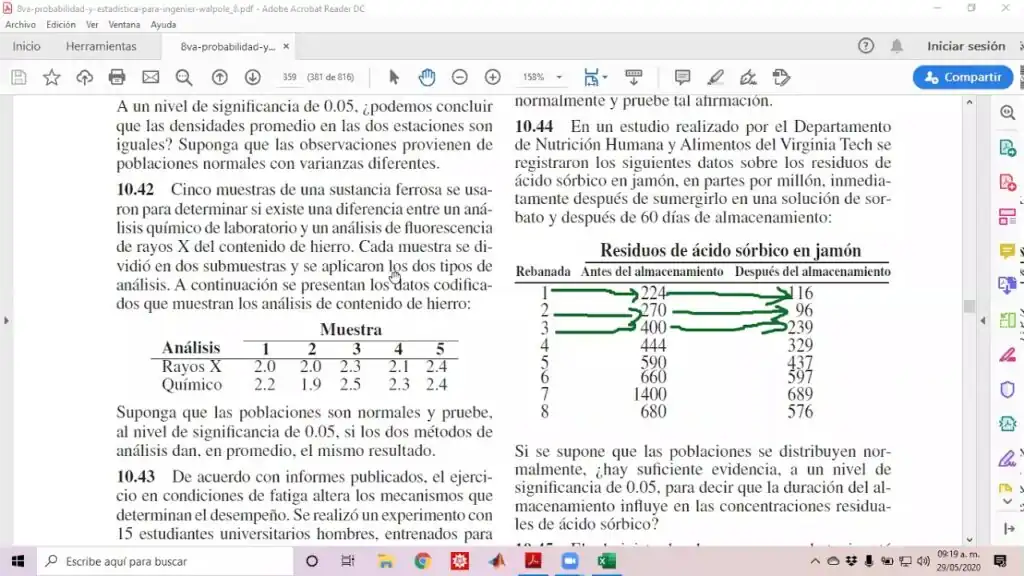The height and width of the screenshot is (576, 1024).
Task: Open the Fill and Sign pen tool
Action: coord(748,77)
